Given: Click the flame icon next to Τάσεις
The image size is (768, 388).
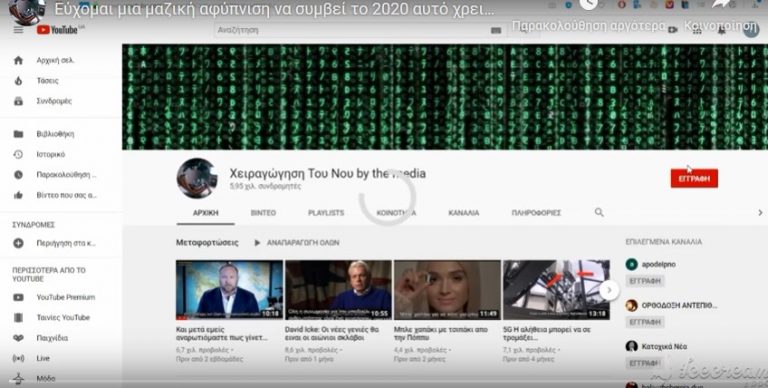Looking at the screenshot, I should (x=18, y=81).
